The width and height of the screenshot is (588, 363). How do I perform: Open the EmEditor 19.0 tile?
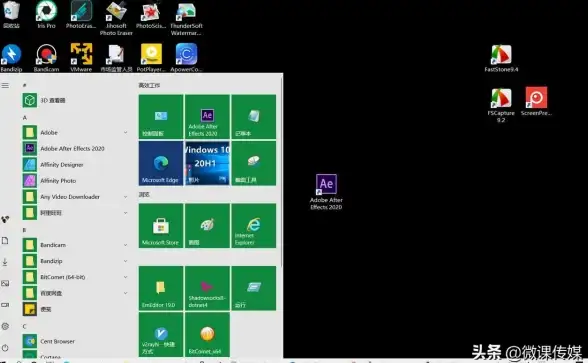(x=161, y=288)
